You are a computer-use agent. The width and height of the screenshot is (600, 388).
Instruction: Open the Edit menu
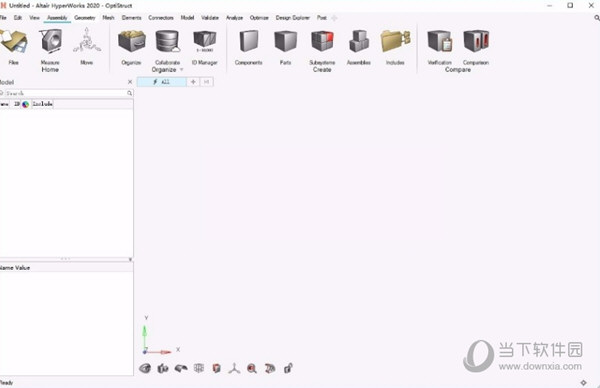(x=18, y=18)
